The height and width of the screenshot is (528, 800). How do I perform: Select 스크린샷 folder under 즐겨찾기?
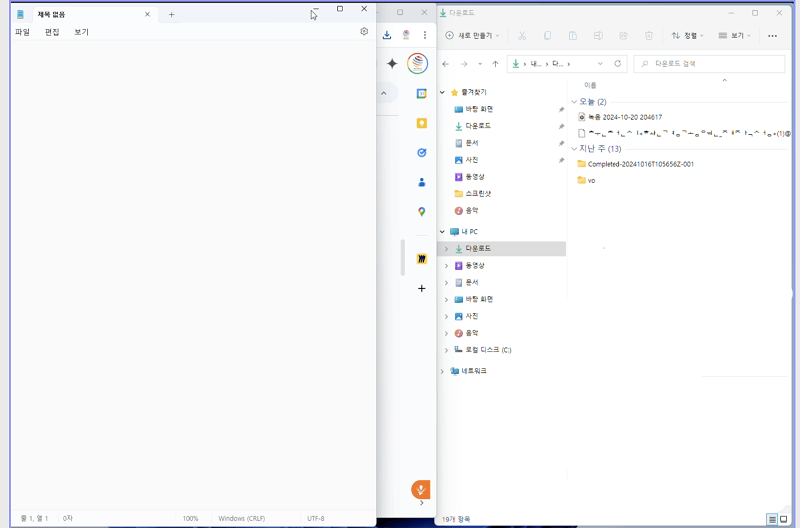(x=478, y=194)
